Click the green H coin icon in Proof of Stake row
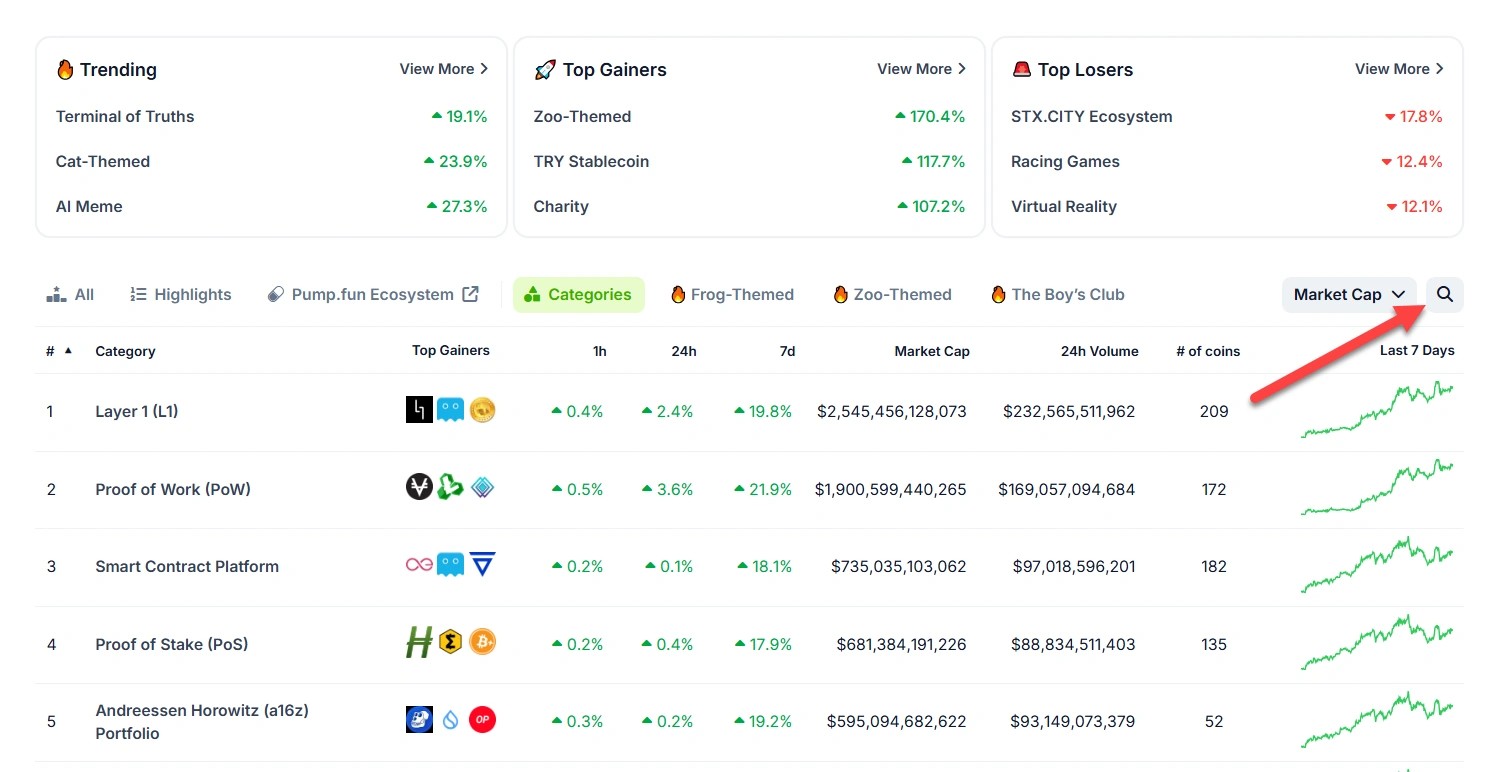This screenshot has height=772, width=1511. [x=419, y=643]
